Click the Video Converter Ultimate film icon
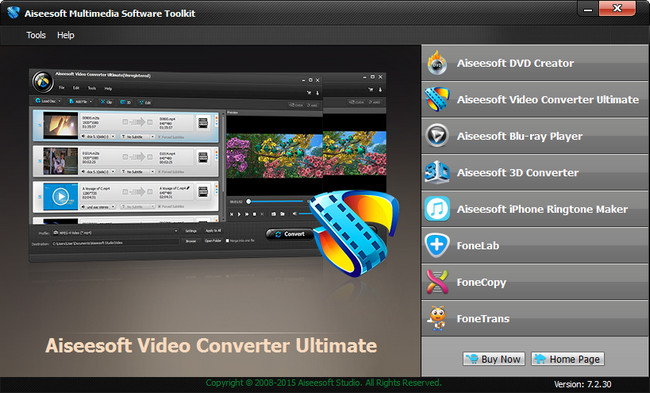The width and height of the screenshot is (650, 393). point(437,99)
